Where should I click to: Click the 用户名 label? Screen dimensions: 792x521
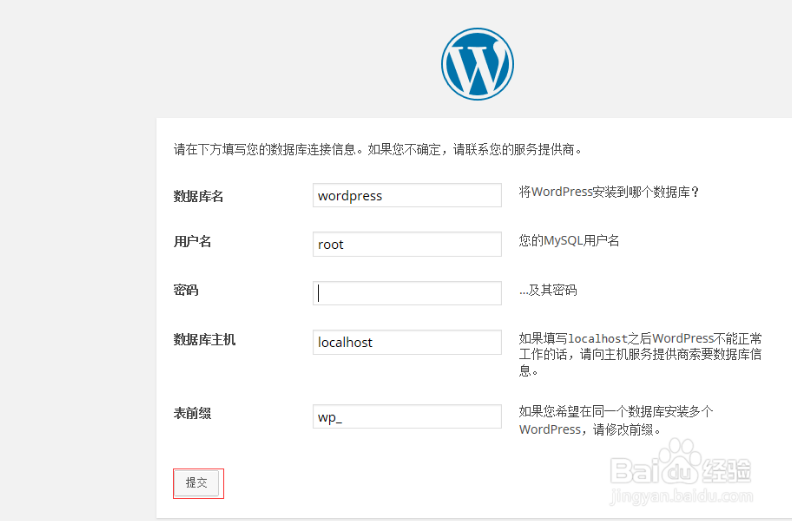click(x=192, y=242)
